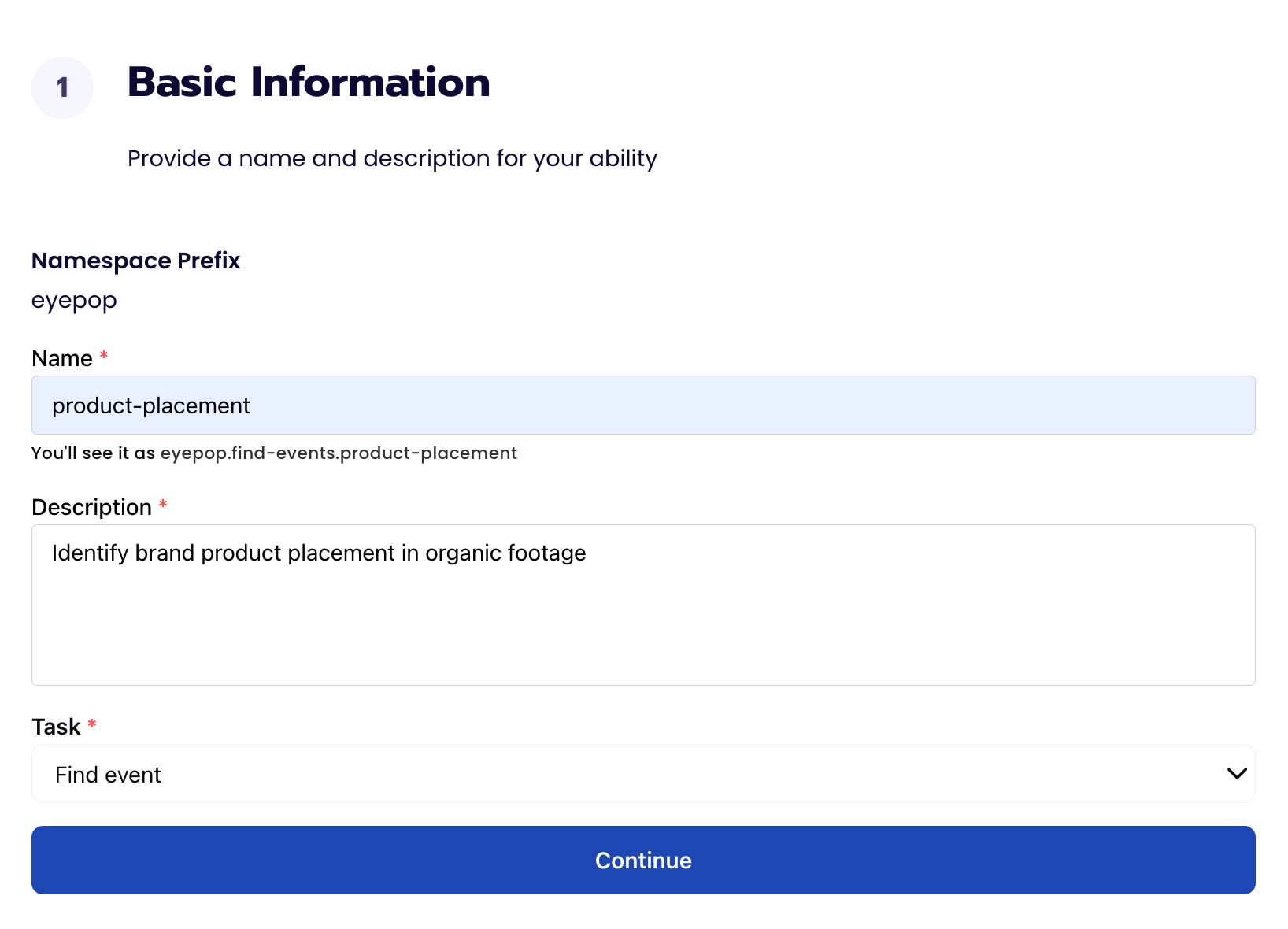Click the Task field label
1288x929 pixels.
(56, 727)
